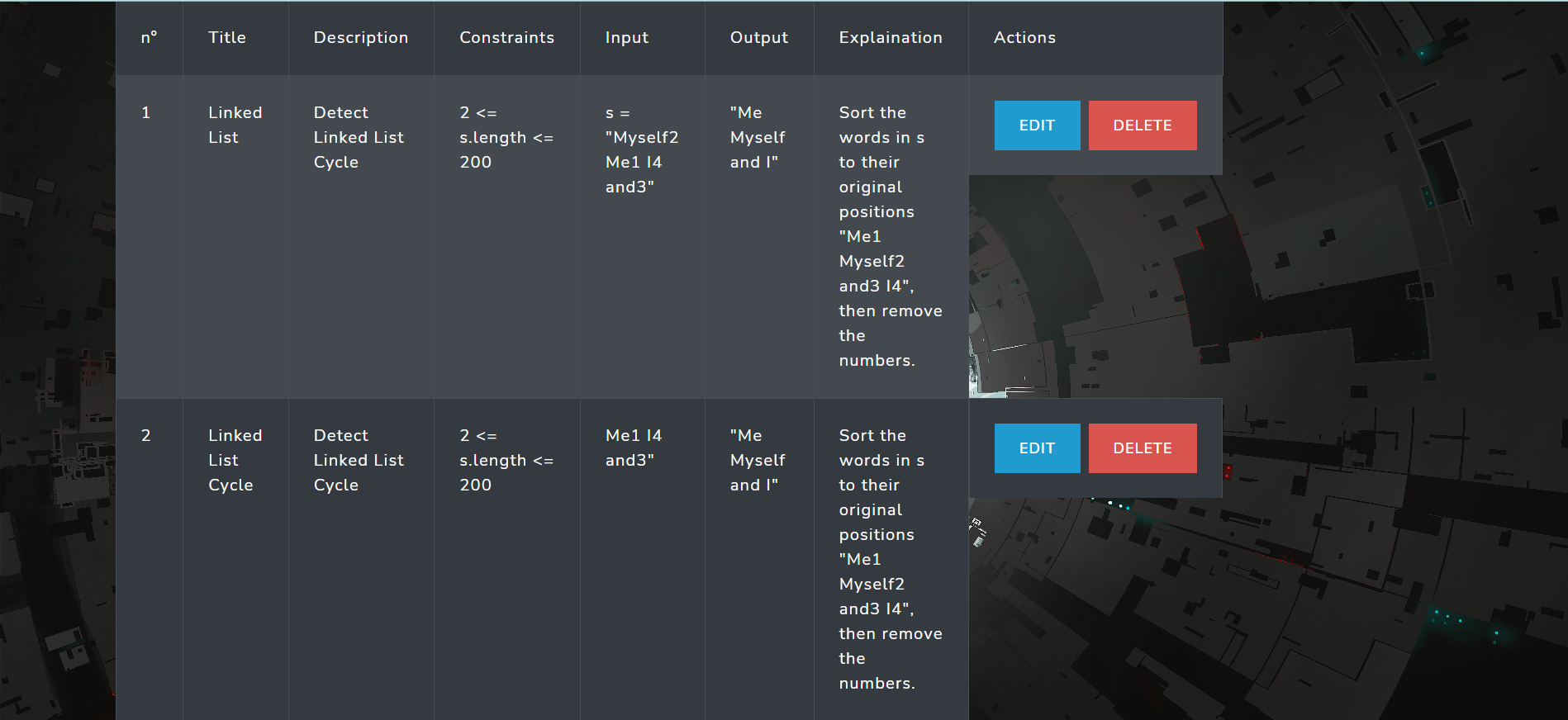The width and height of the screenshot is (1568, 720).
Task: Click row 1 'Detect Linked List Cycle' description
Action: 359,137
